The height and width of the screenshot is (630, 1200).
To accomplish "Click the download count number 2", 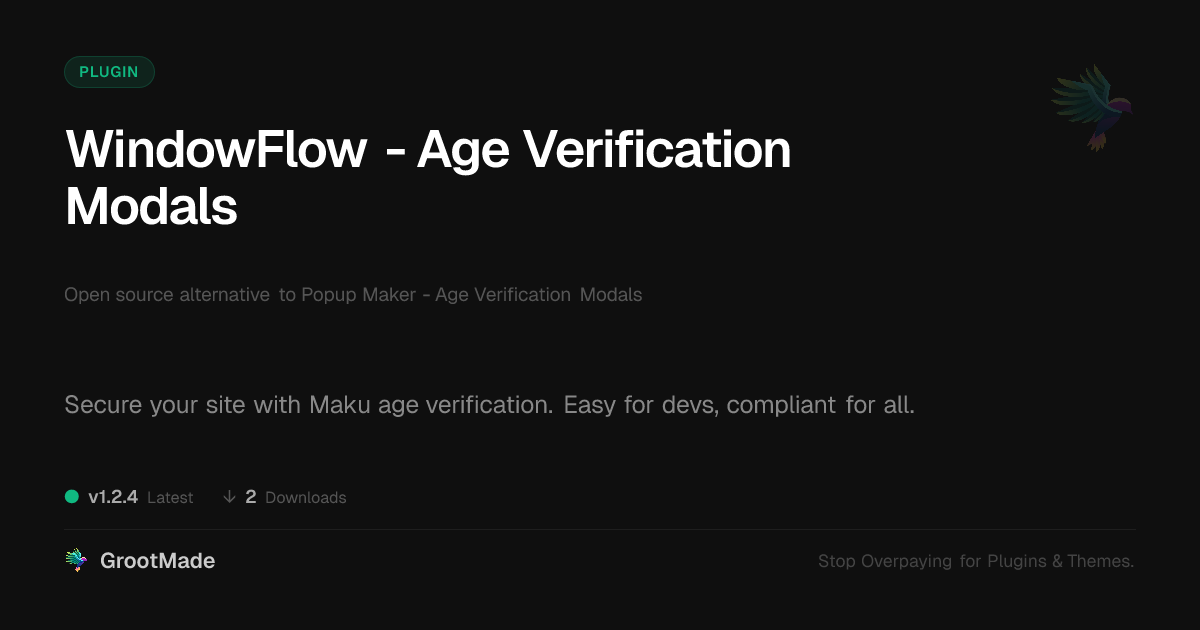I will coord(251,497).
